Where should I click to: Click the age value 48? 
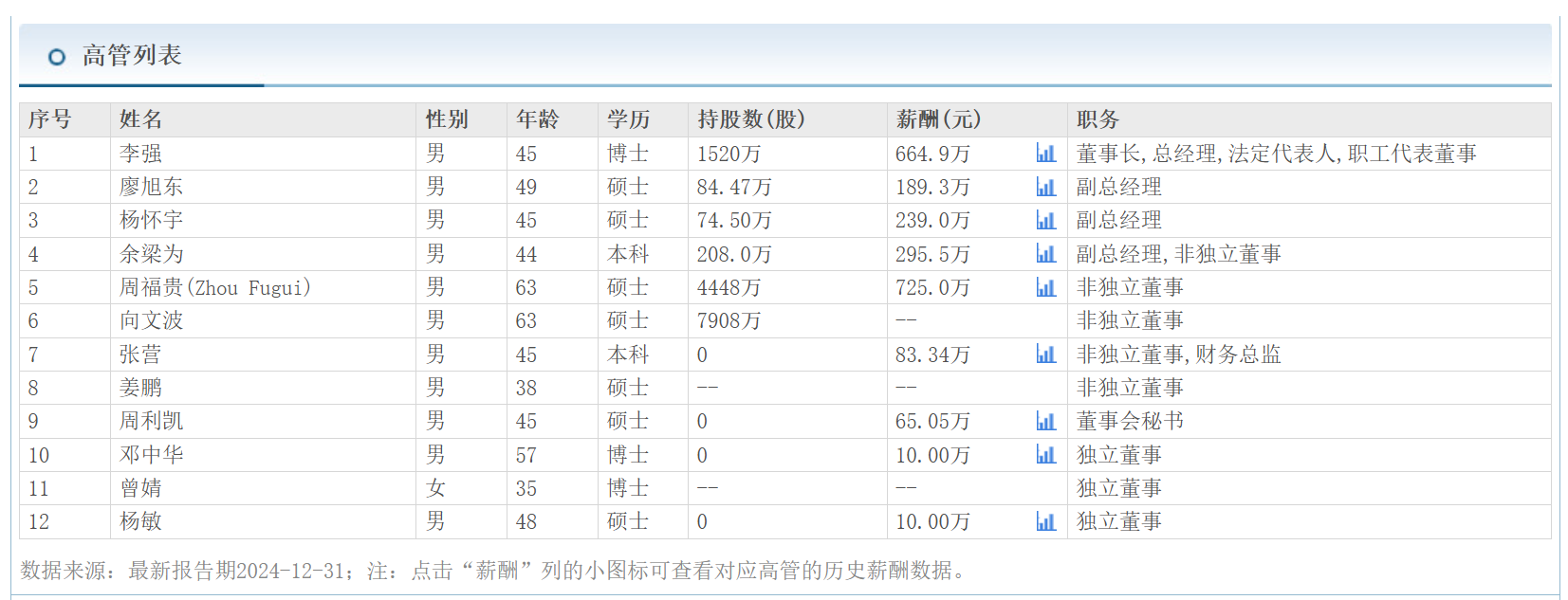[x=526, y=521]
